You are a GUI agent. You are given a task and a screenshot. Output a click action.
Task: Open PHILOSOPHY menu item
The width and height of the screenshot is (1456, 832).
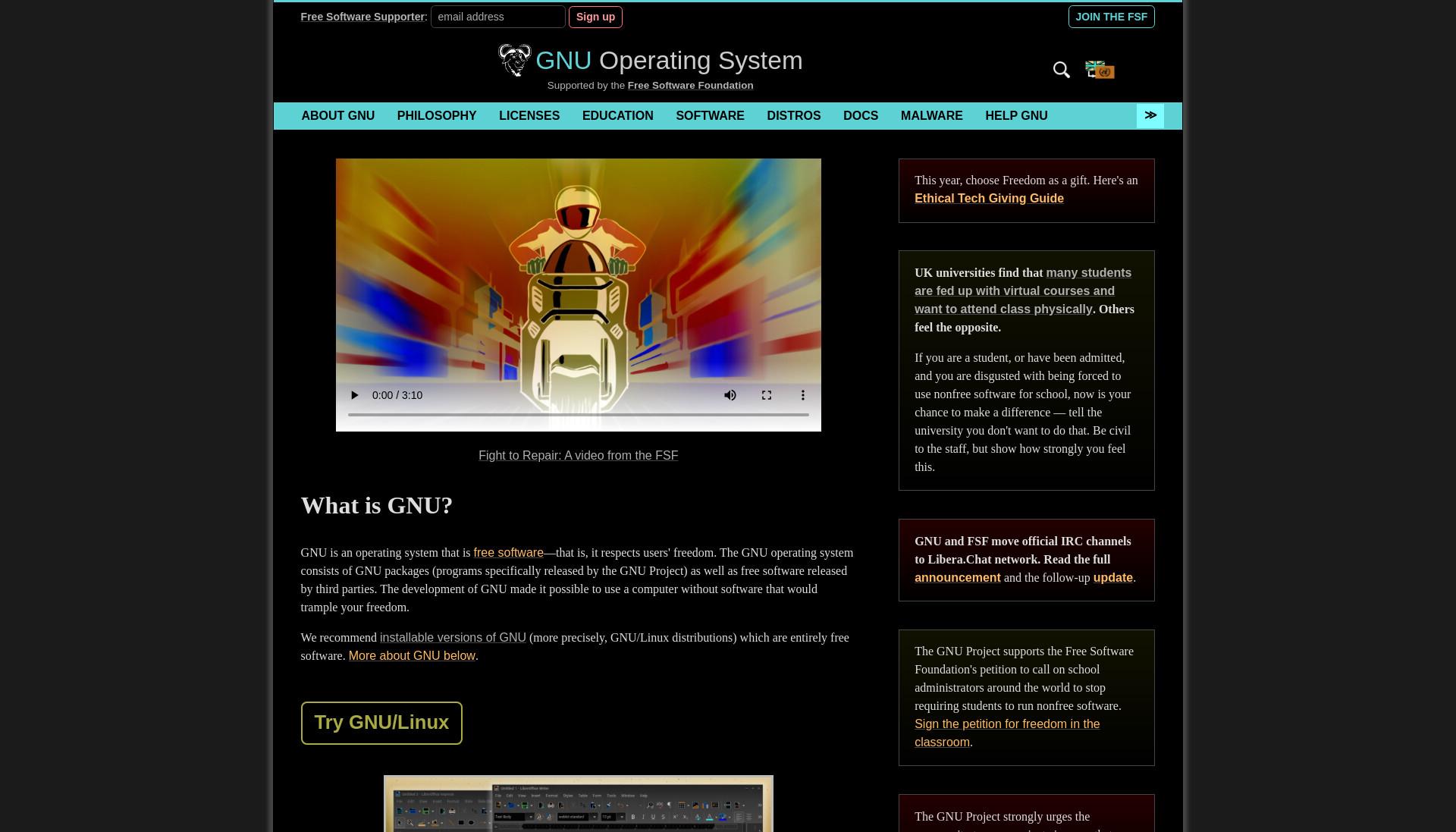(437, 116)
